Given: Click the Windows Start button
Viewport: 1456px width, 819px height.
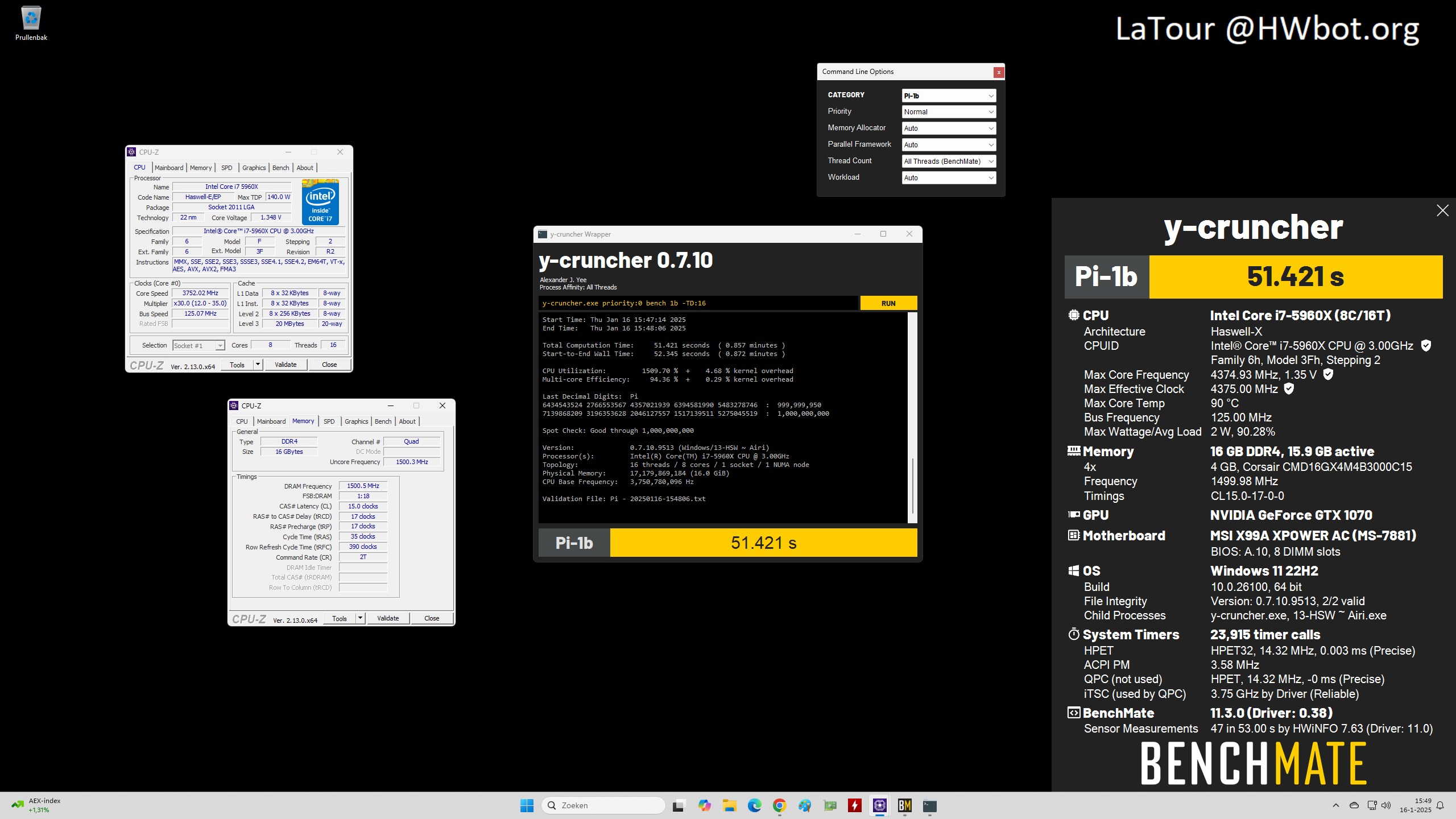Looking at the screenshot, I should click(x=527, y=805).
